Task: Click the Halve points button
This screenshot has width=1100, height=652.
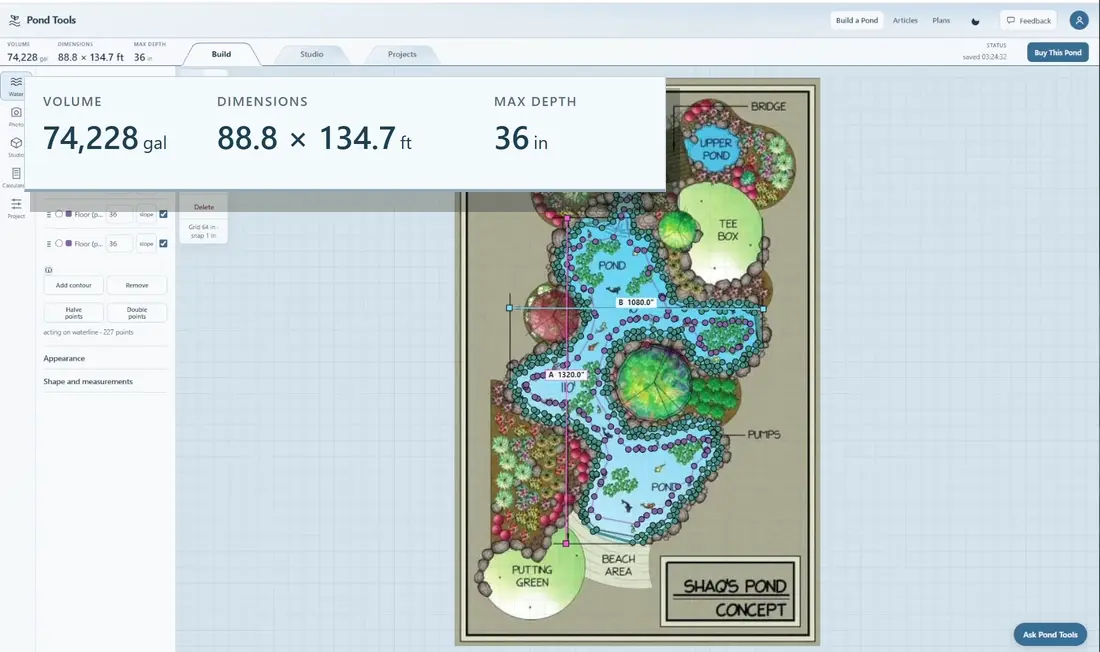Action: coord(74,312)
